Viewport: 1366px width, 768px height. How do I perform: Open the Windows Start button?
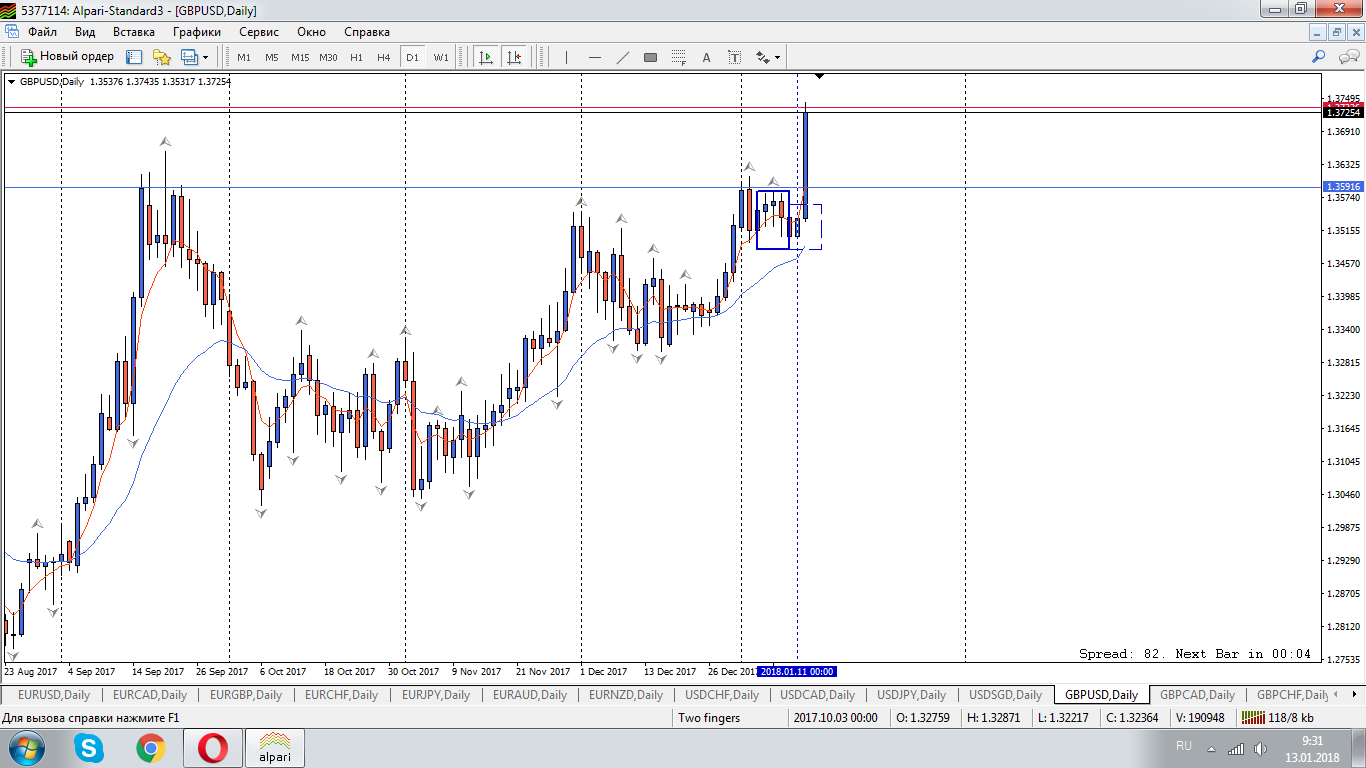27,748
